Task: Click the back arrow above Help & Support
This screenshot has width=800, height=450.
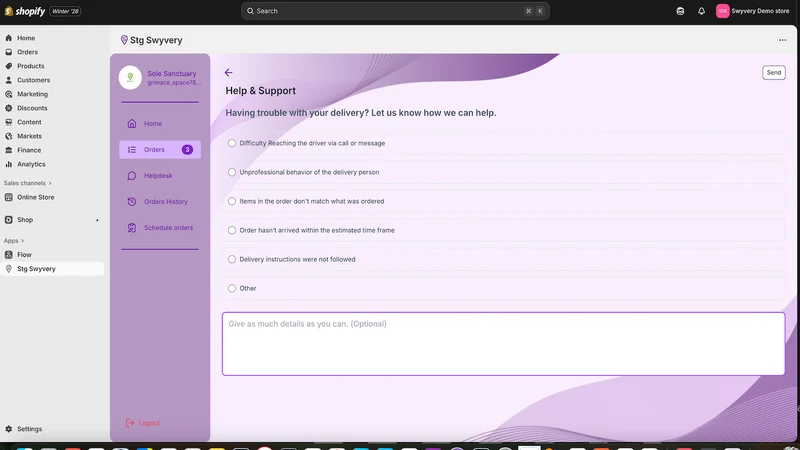Action: [229, 72]
